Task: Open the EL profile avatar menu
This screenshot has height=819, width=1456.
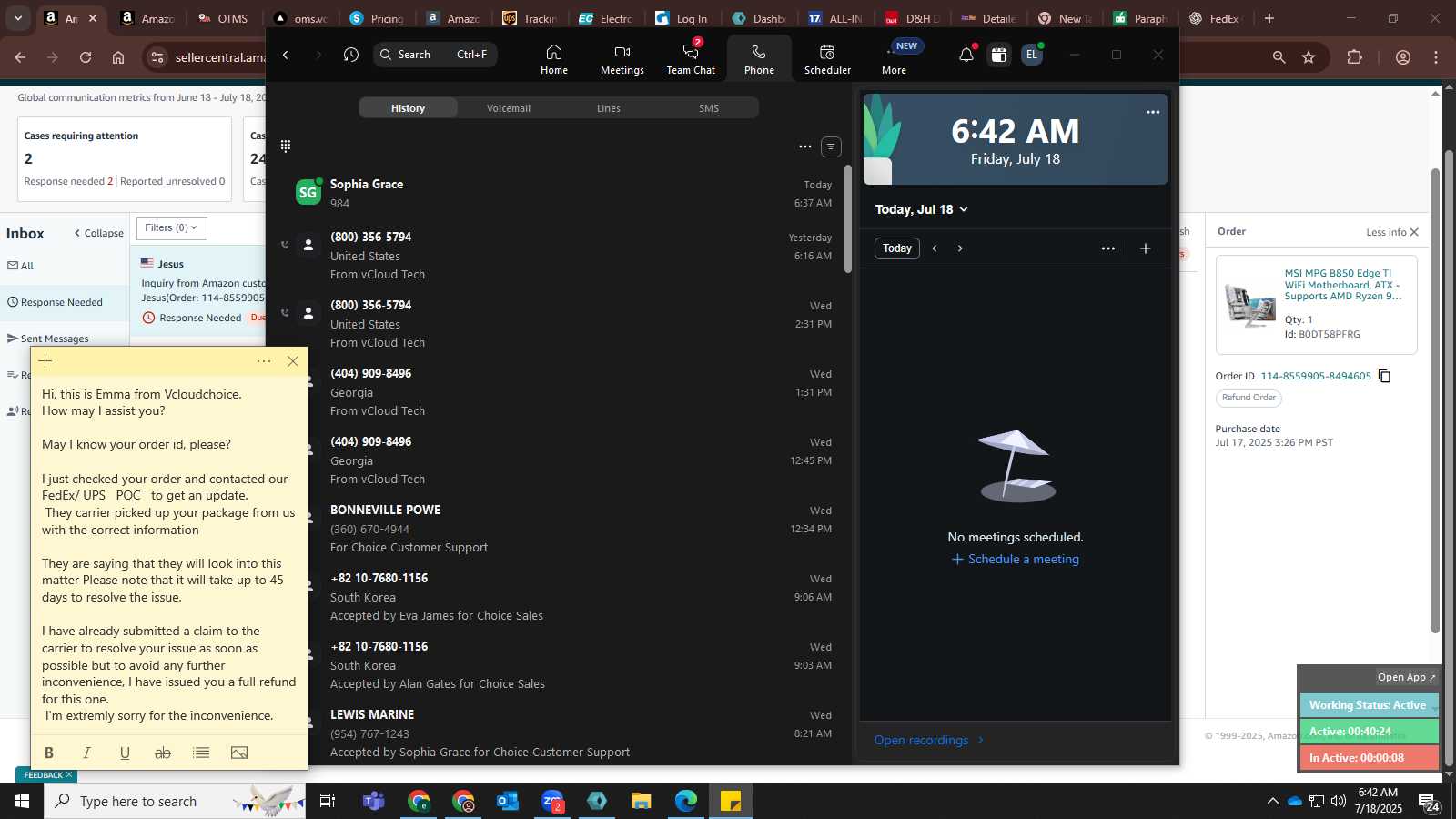Action: (x=1031, y=55)
